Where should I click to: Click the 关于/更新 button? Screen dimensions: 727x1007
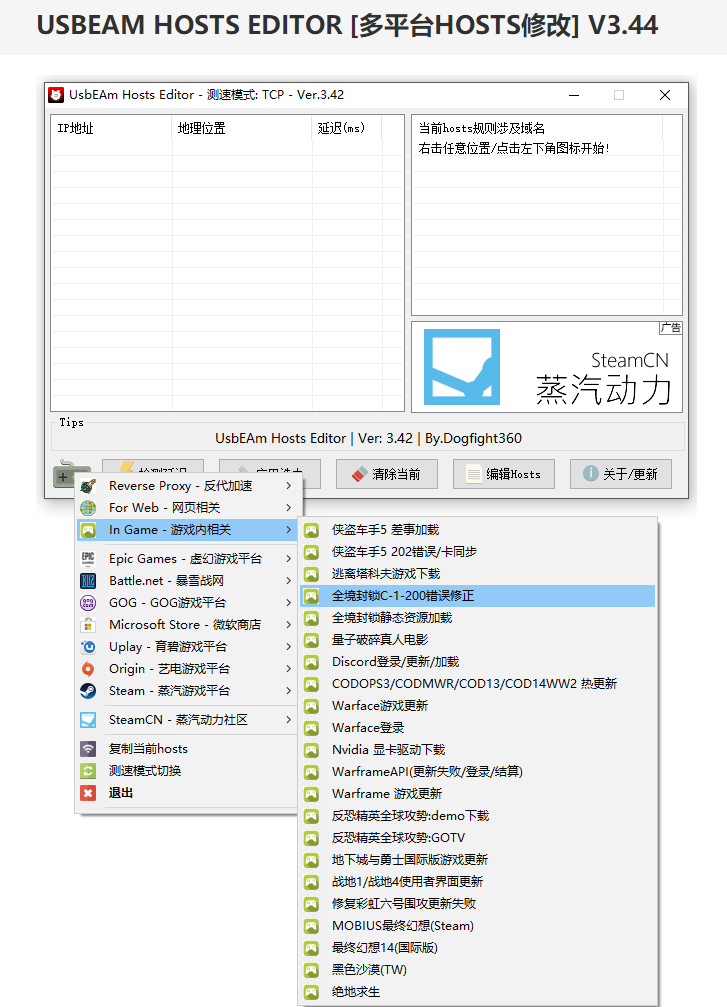pos(620,474)
